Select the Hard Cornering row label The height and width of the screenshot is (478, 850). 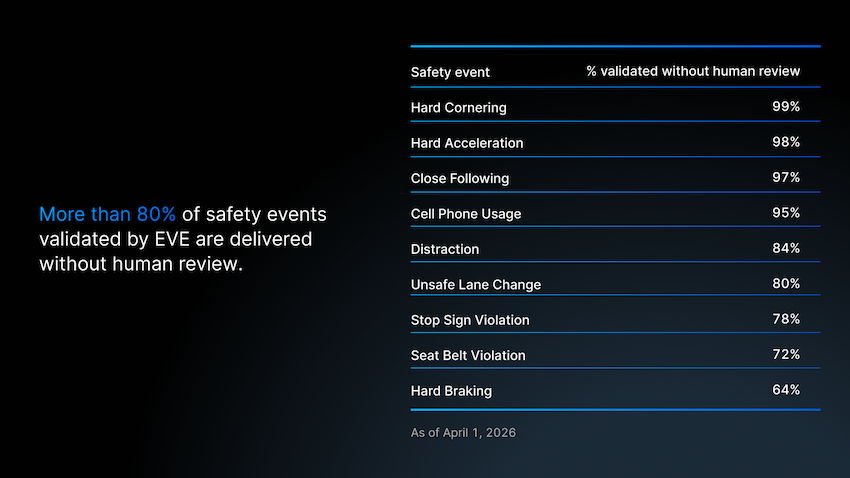coord(458,107)
